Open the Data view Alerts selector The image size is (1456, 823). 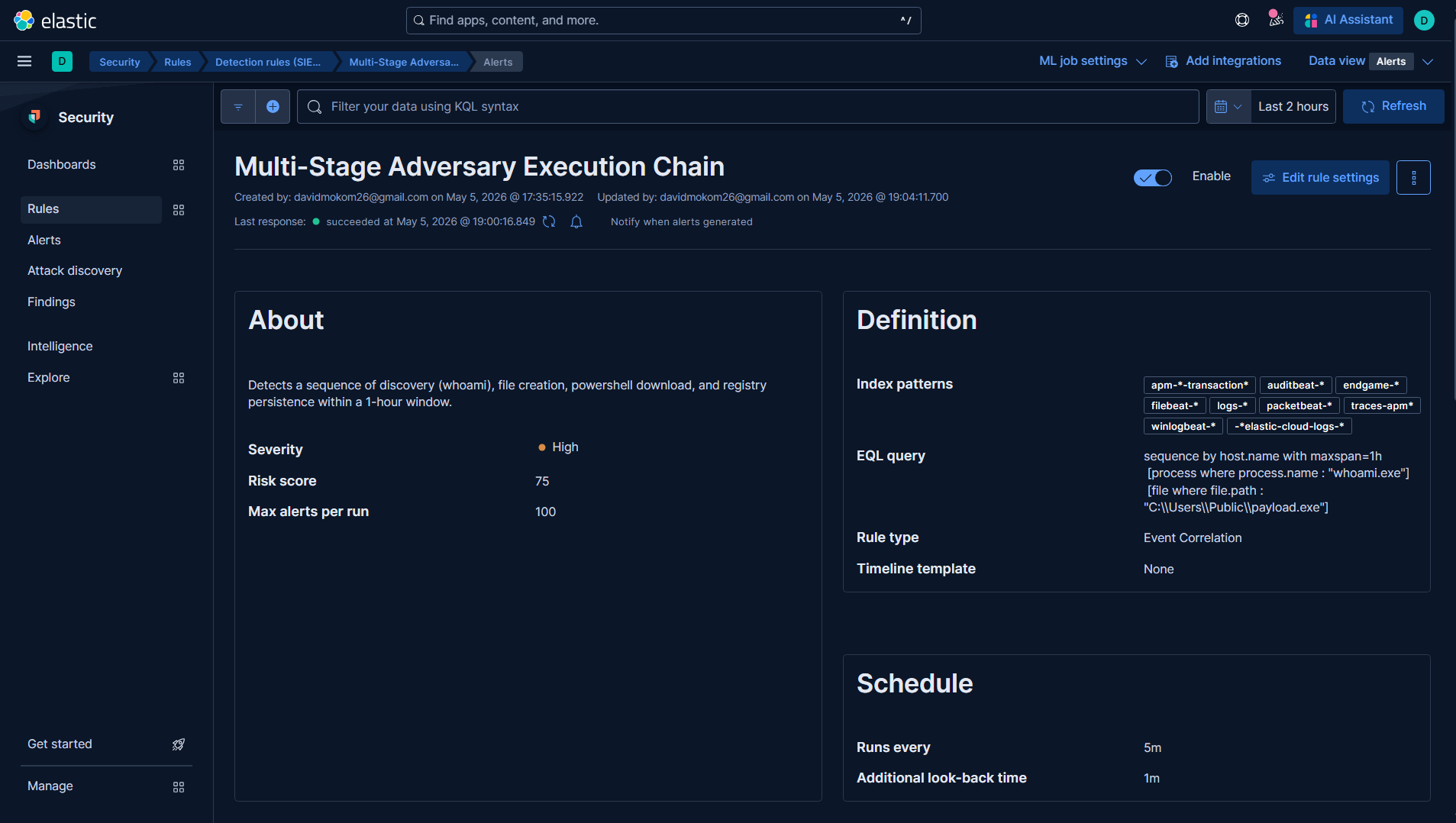coord(1371,61)
